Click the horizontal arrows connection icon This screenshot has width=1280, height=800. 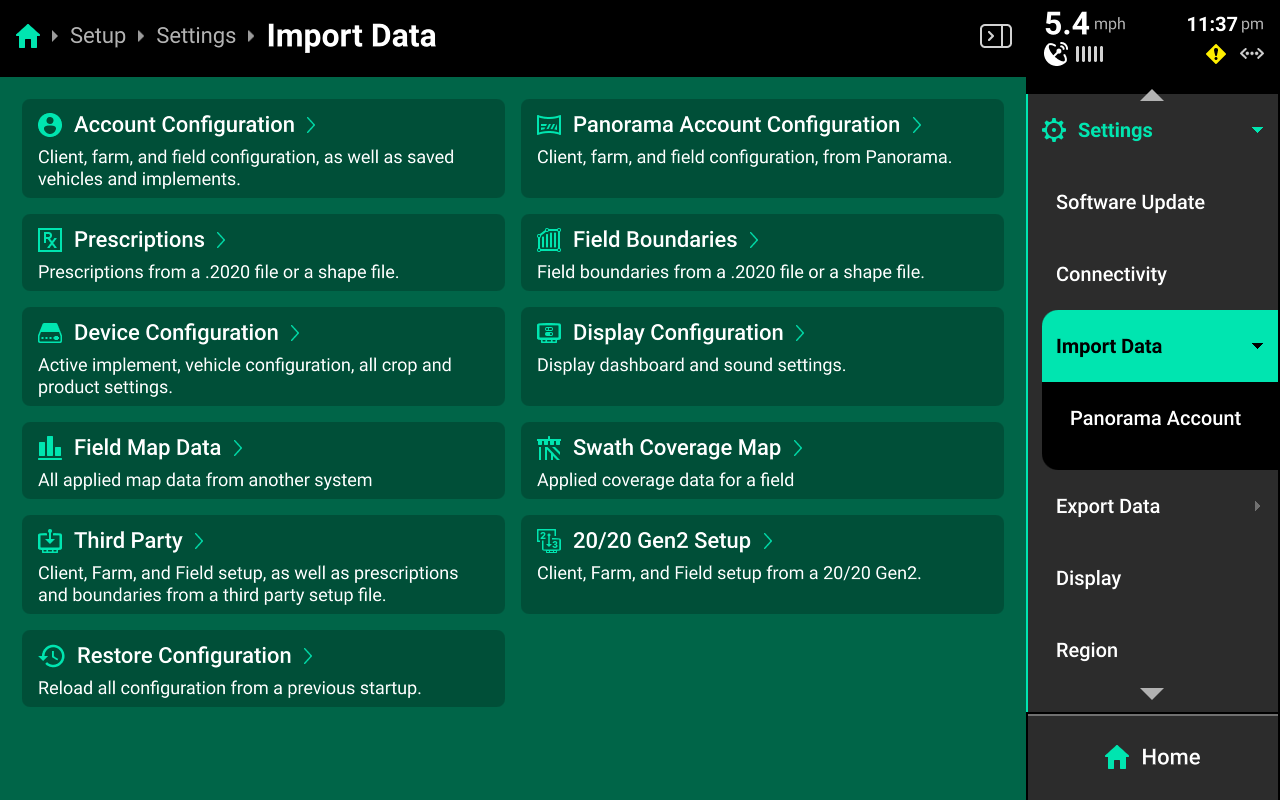pyautogui.click(x=1252, y=54)
